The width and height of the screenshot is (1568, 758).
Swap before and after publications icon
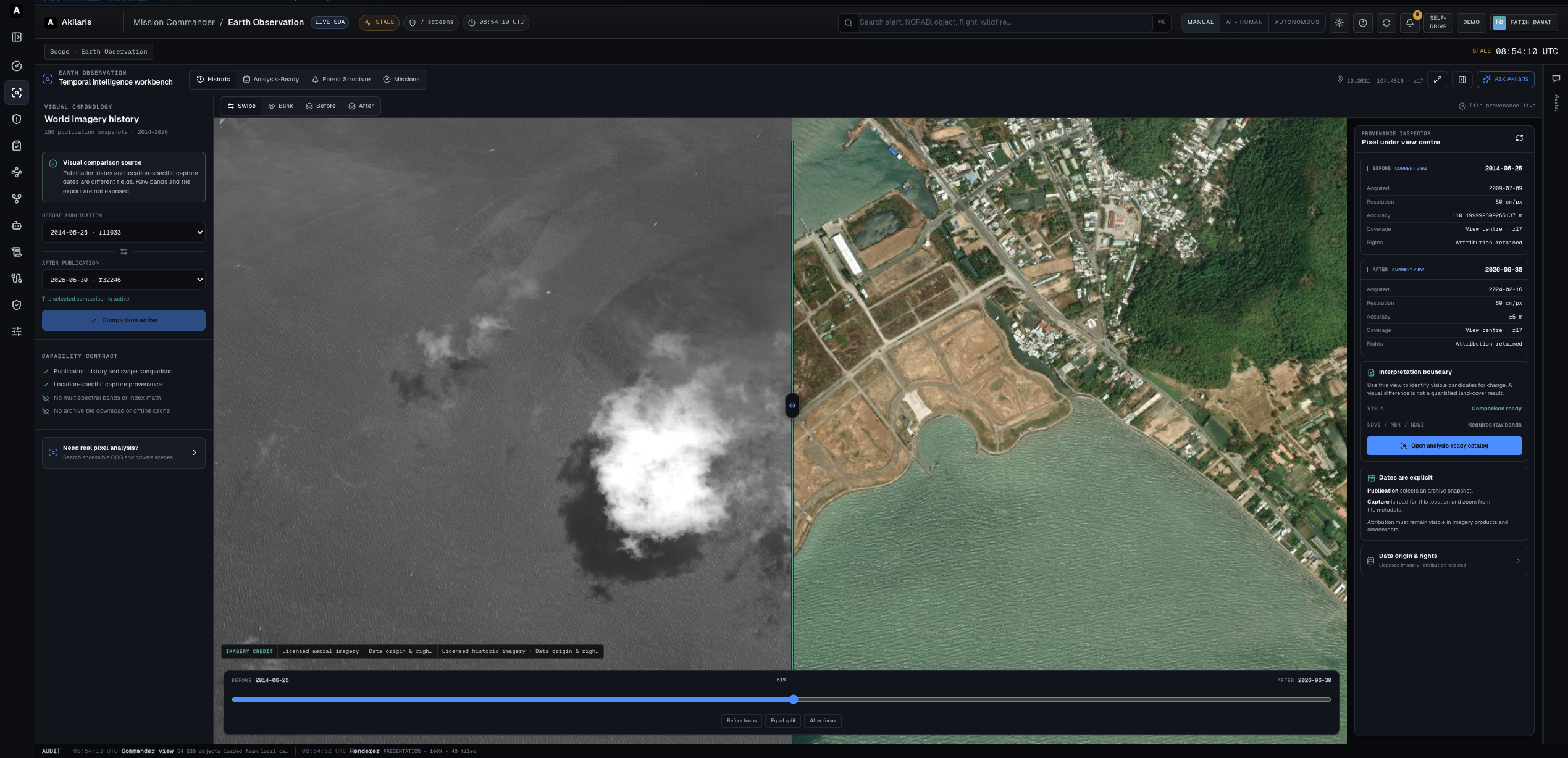(x=124, y=252)
